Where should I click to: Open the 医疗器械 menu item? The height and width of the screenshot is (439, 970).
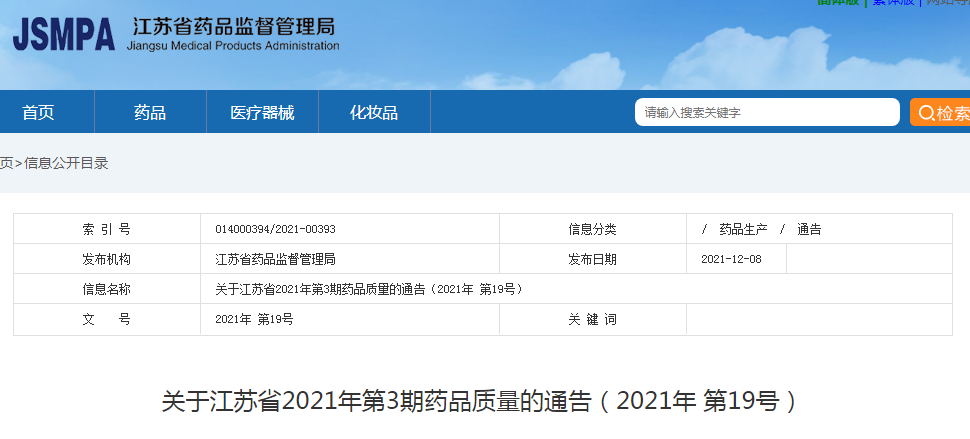262,113
